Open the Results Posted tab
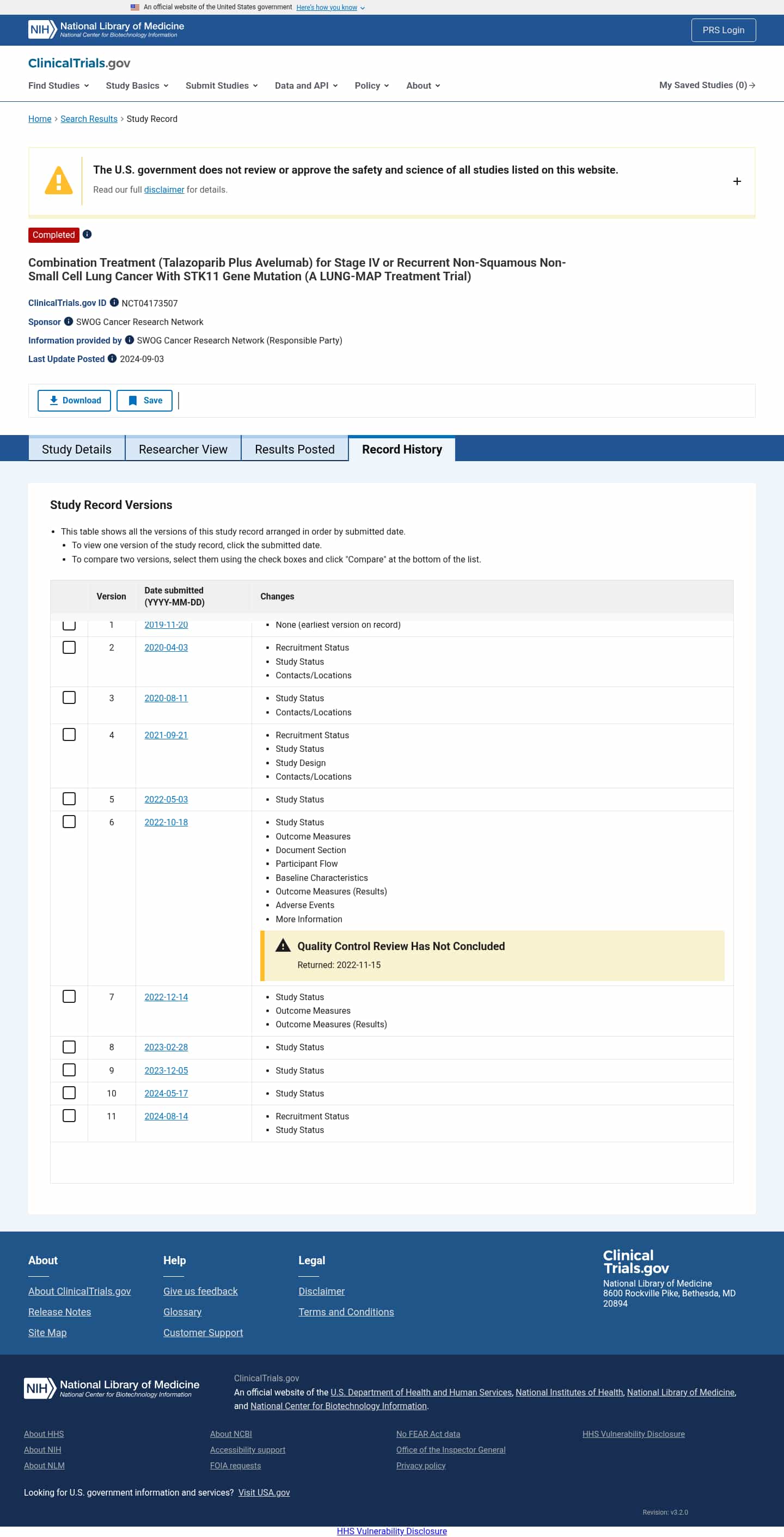Viewport: 784px width, 1537px height. (x=294, y=449)
